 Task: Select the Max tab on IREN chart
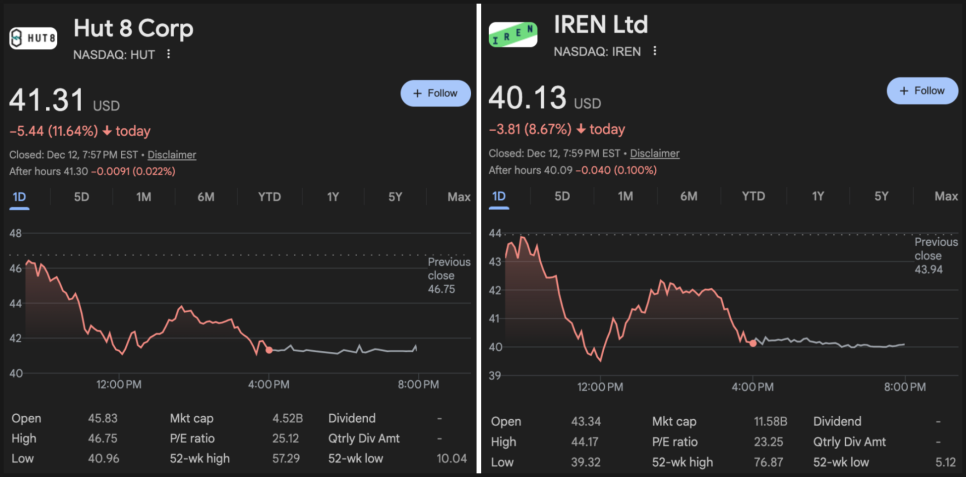coord(945,196)
